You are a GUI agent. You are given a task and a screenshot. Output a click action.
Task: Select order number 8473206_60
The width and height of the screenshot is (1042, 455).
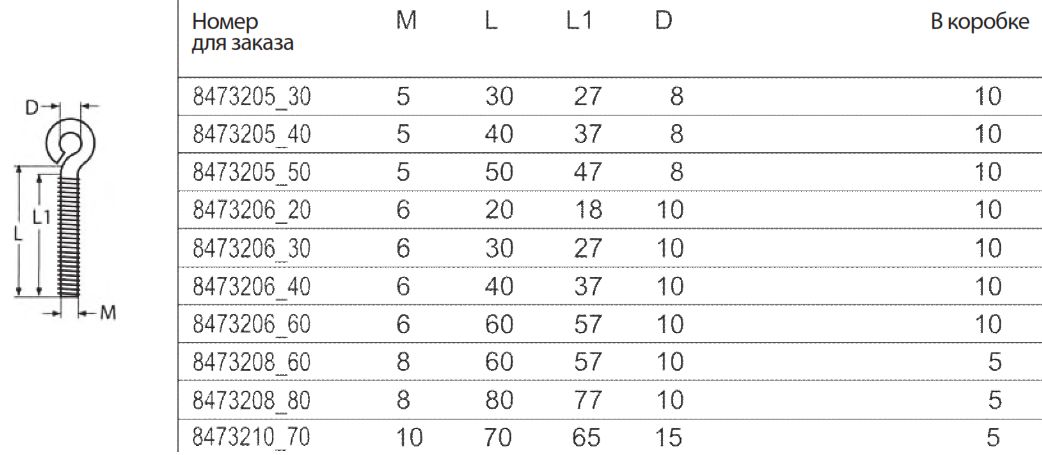(x=252, y=325)
